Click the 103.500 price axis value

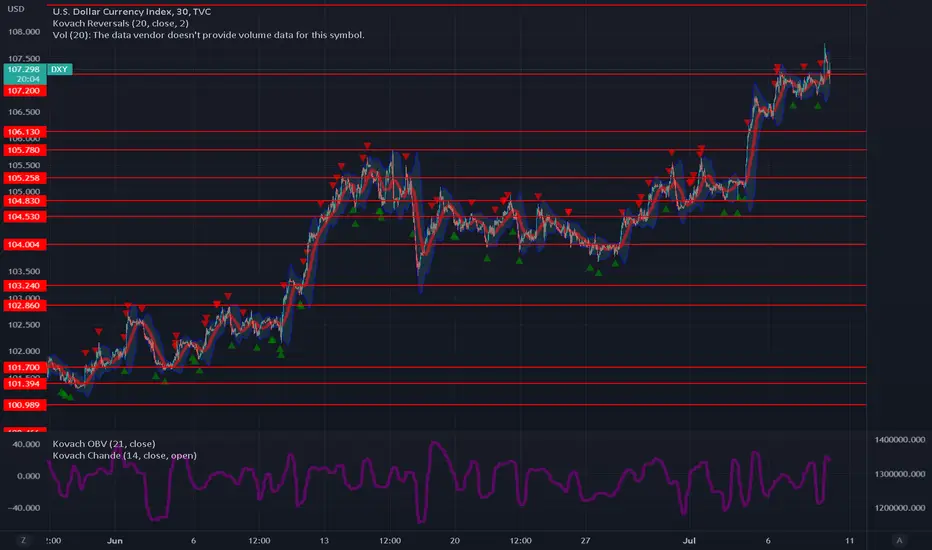(x=24, y=271)
